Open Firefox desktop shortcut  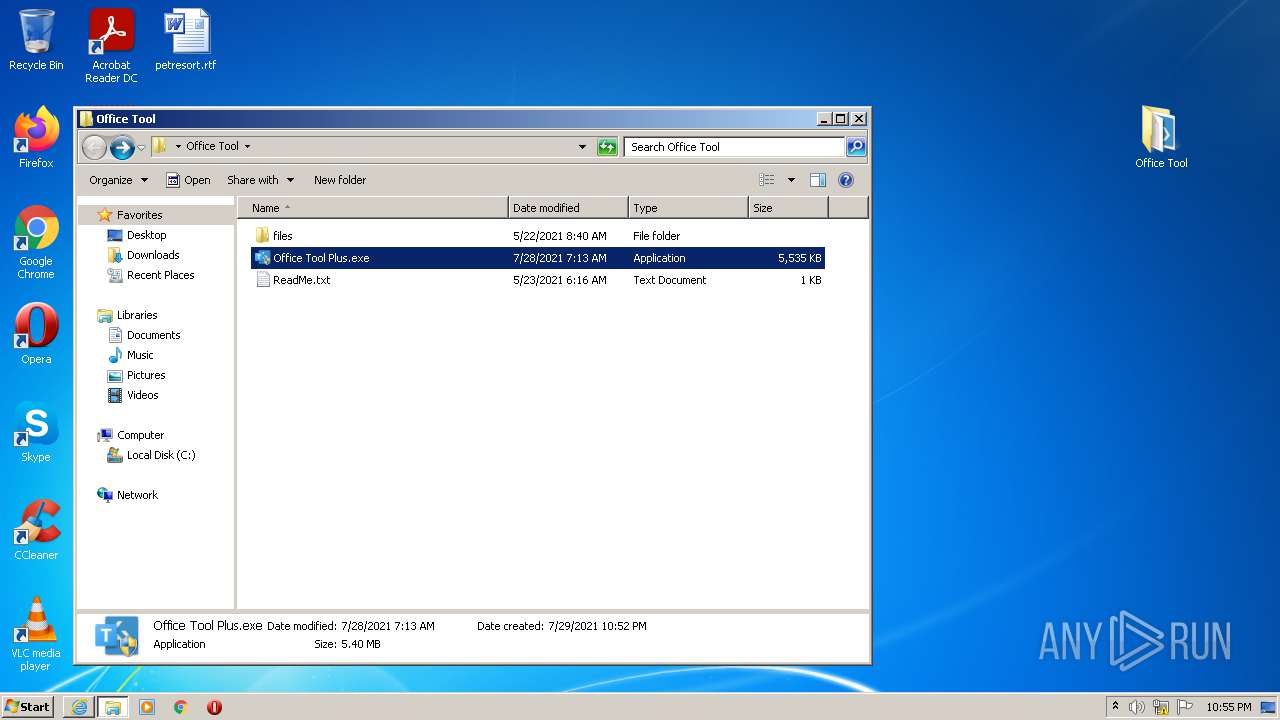coord(36,137)
